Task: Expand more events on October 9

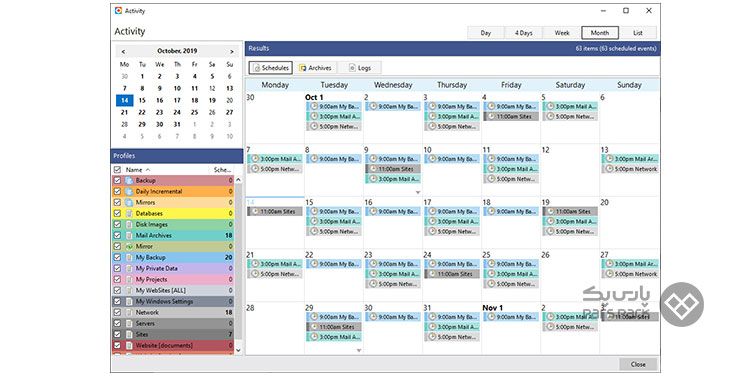Action: 418,192
